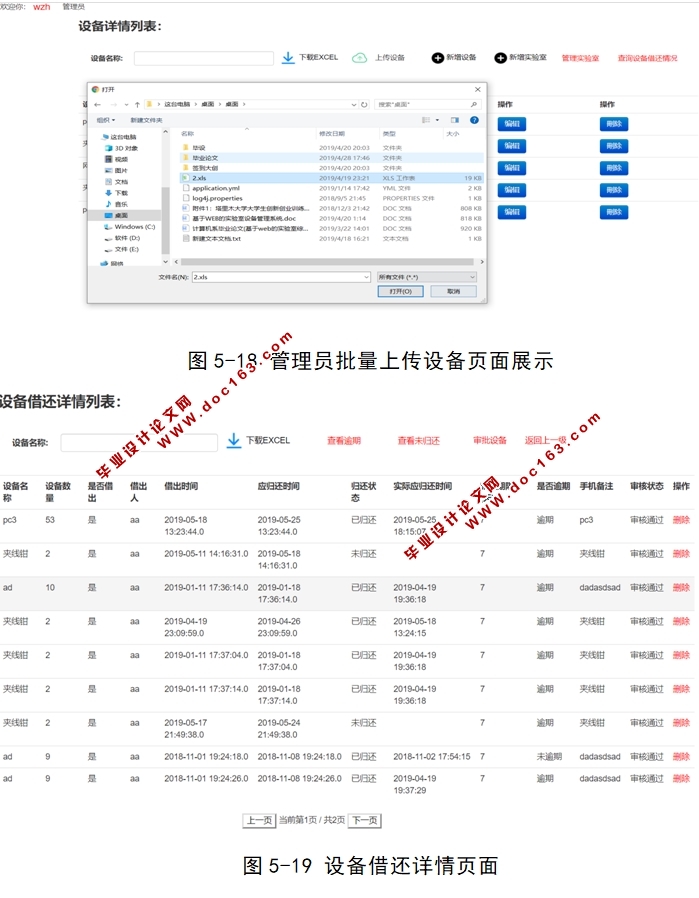Click the 返回上一级 link
The width and height of the screenshot is (699, 898).
(546, 440)
